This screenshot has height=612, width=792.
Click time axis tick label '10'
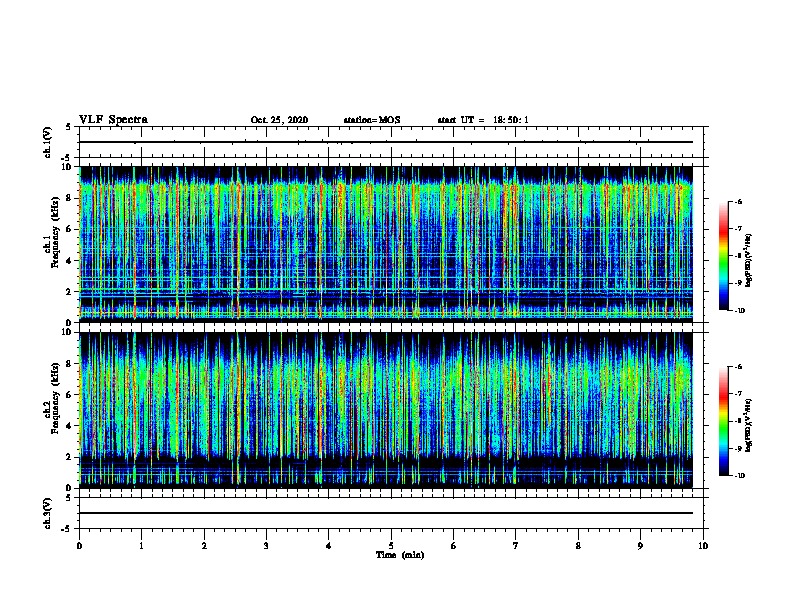pyautogui.click(x=703, y=546)
